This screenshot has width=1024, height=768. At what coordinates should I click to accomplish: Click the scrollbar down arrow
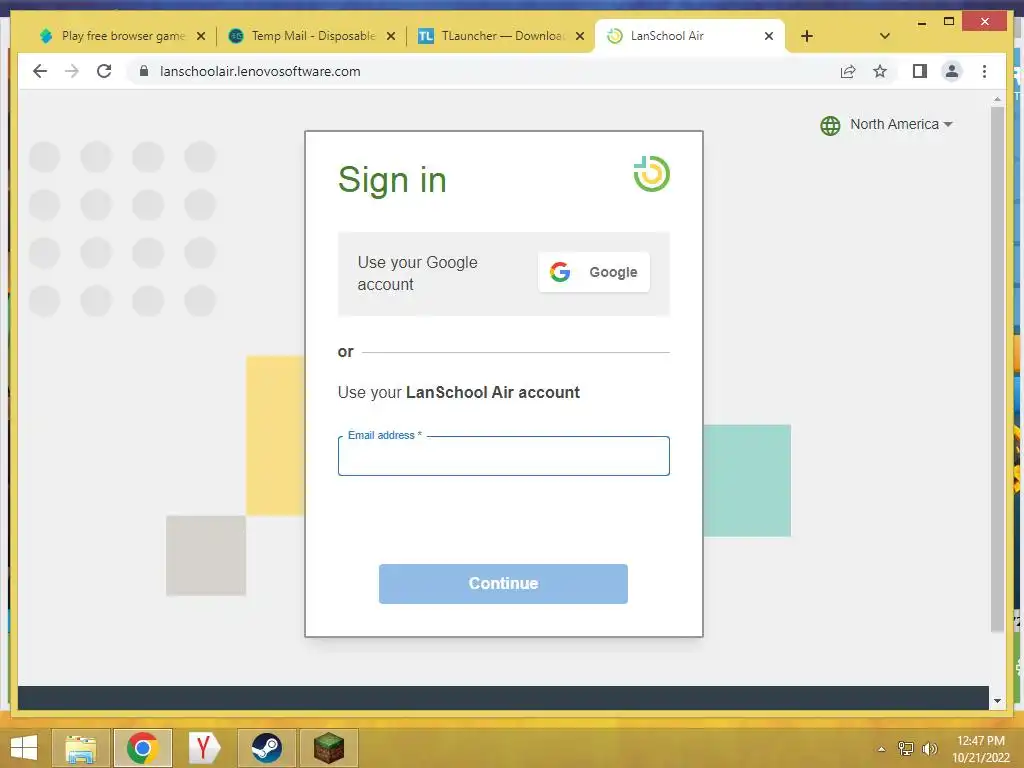(997, 701)
